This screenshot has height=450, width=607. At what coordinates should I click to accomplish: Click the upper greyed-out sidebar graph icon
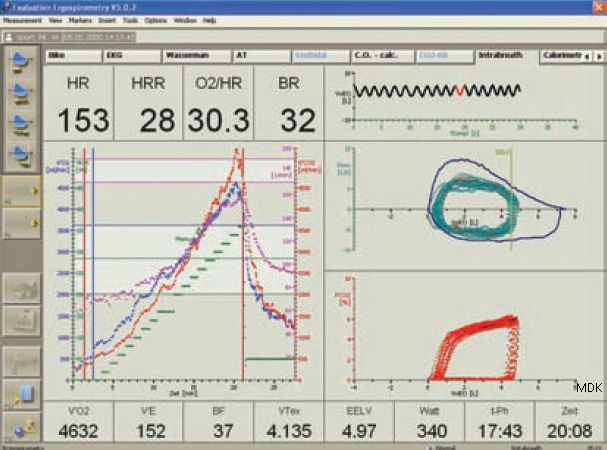tap(21, 289)
